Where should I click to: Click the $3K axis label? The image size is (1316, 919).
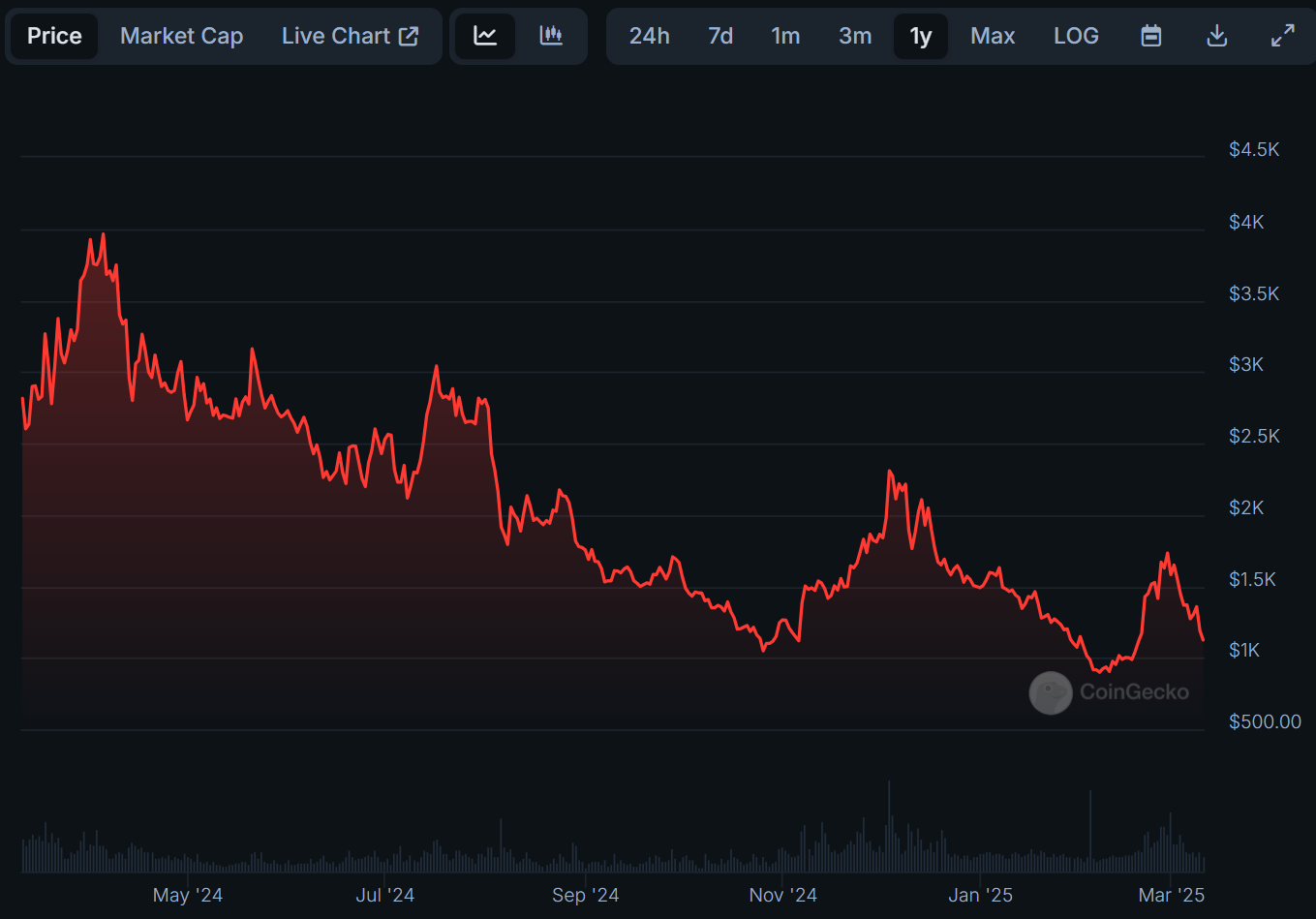(x=1246, y=364)
